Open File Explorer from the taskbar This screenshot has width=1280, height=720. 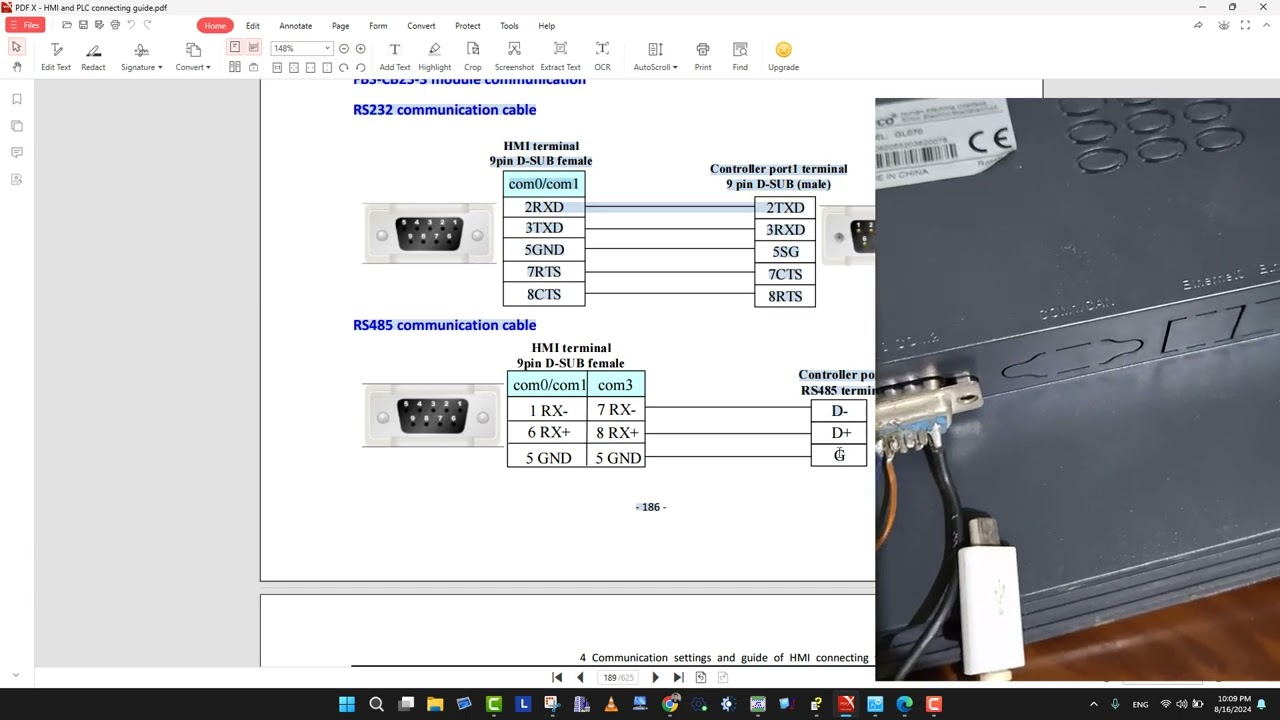pos(435,705)
